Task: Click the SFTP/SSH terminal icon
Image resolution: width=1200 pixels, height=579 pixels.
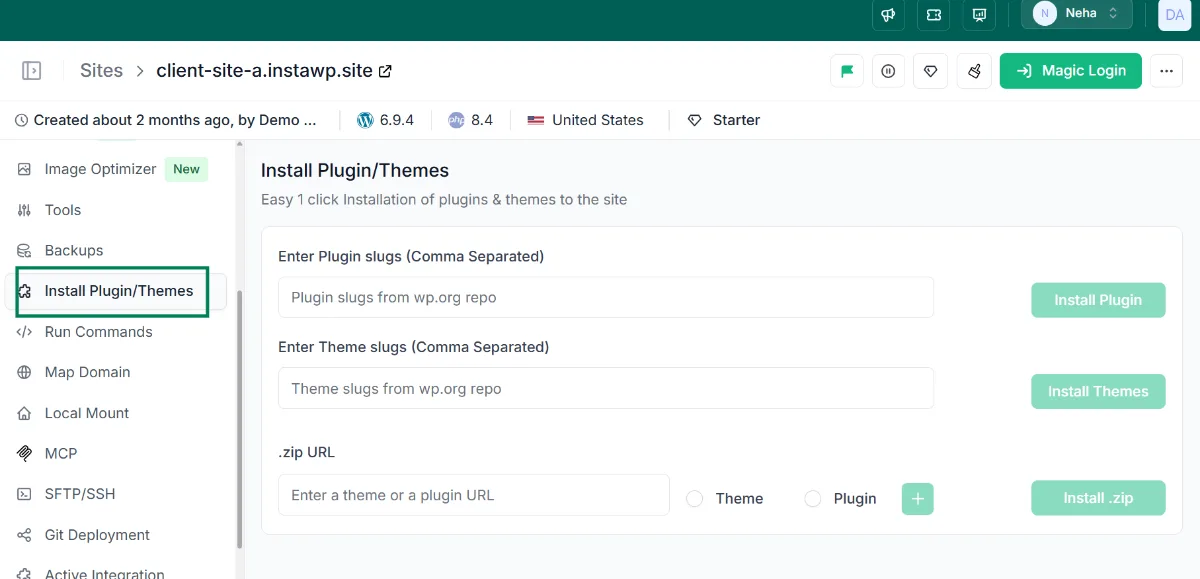Action: pos(25,494)
